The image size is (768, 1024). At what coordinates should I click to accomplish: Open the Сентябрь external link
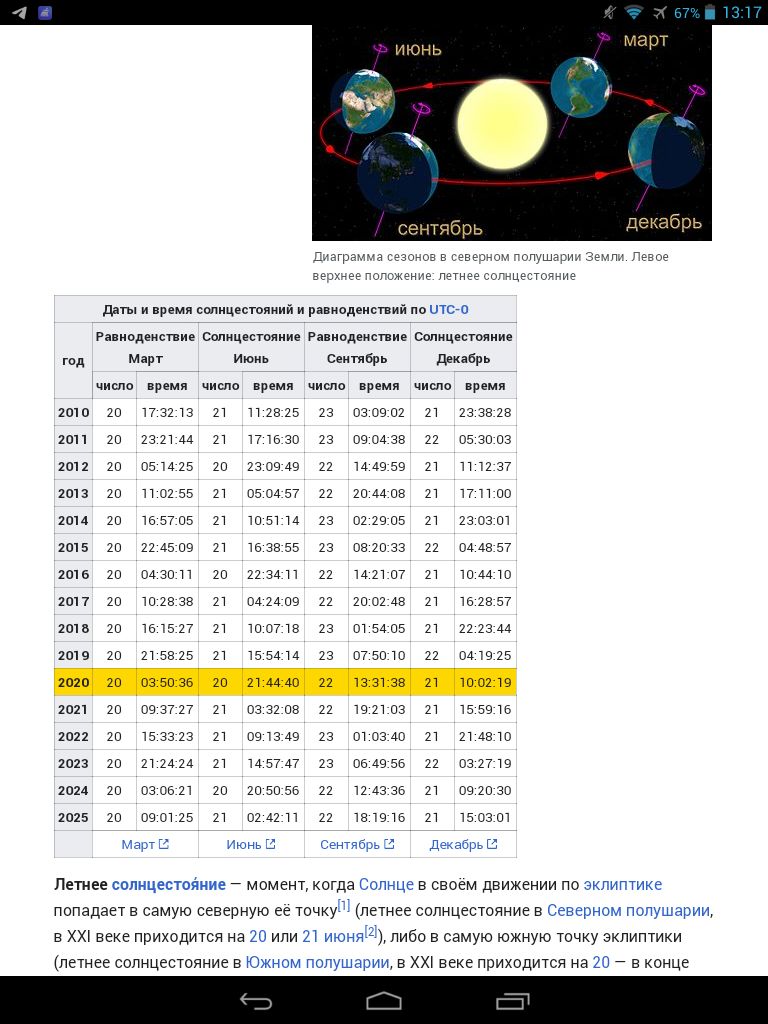click(357, 844)
